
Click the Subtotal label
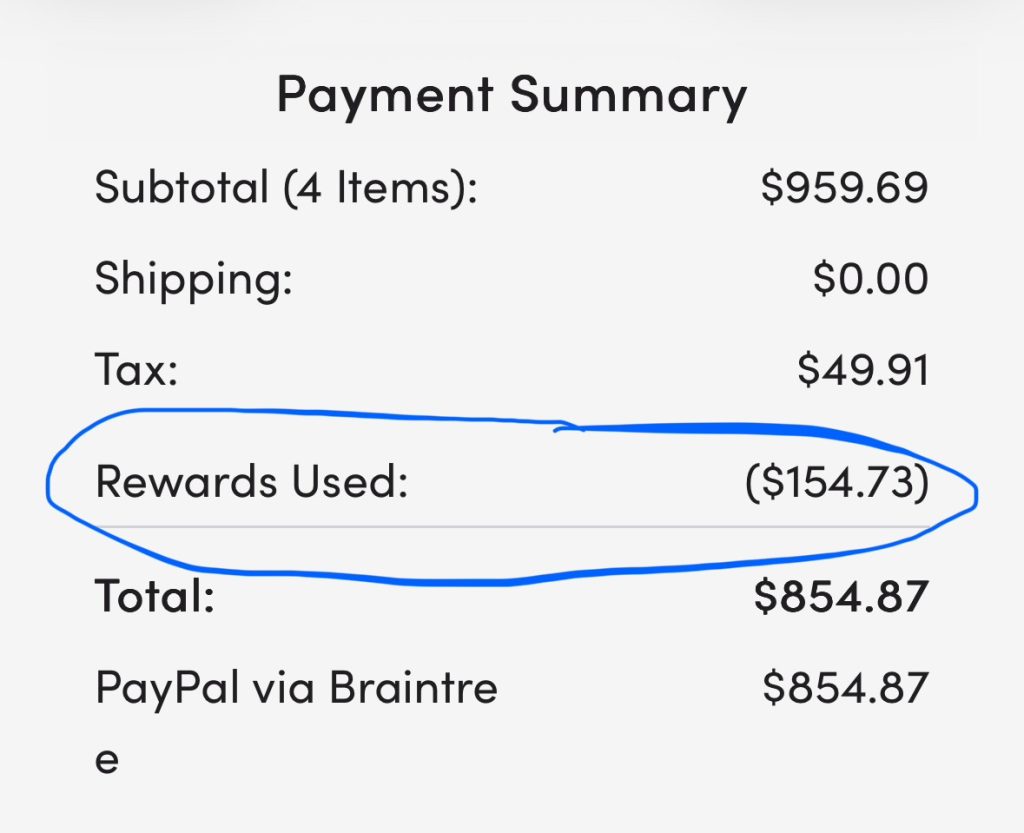click(182, 188)
